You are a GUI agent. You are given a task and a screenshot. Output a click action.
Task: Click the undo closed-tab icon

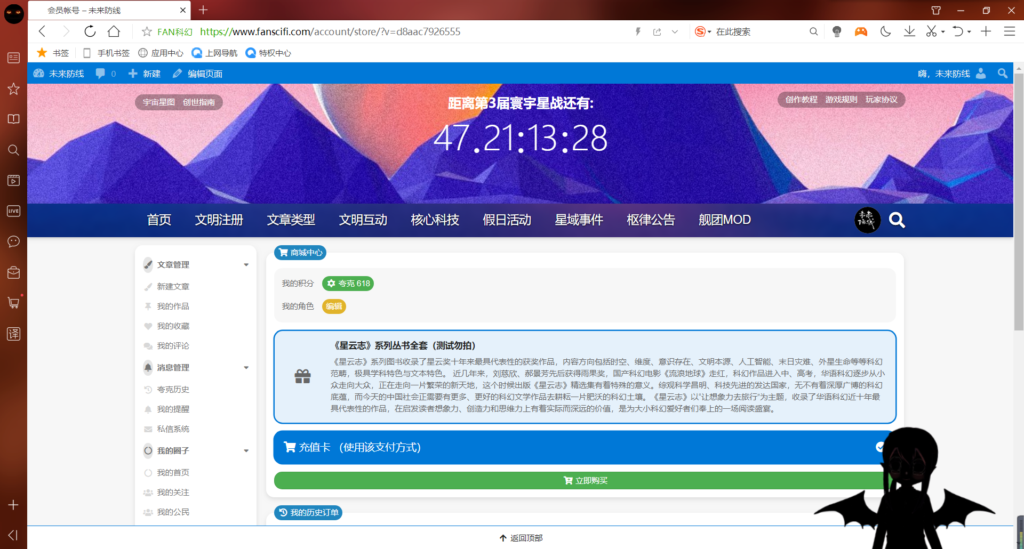pos(957,31)
